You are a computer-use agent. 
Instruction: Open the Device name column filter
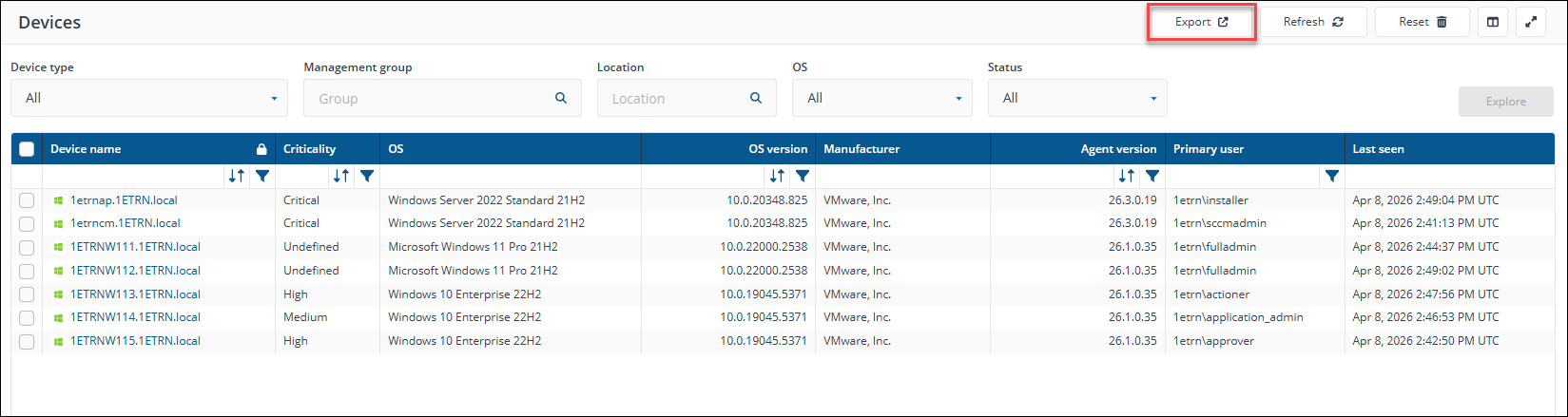[x=262, y=176]
